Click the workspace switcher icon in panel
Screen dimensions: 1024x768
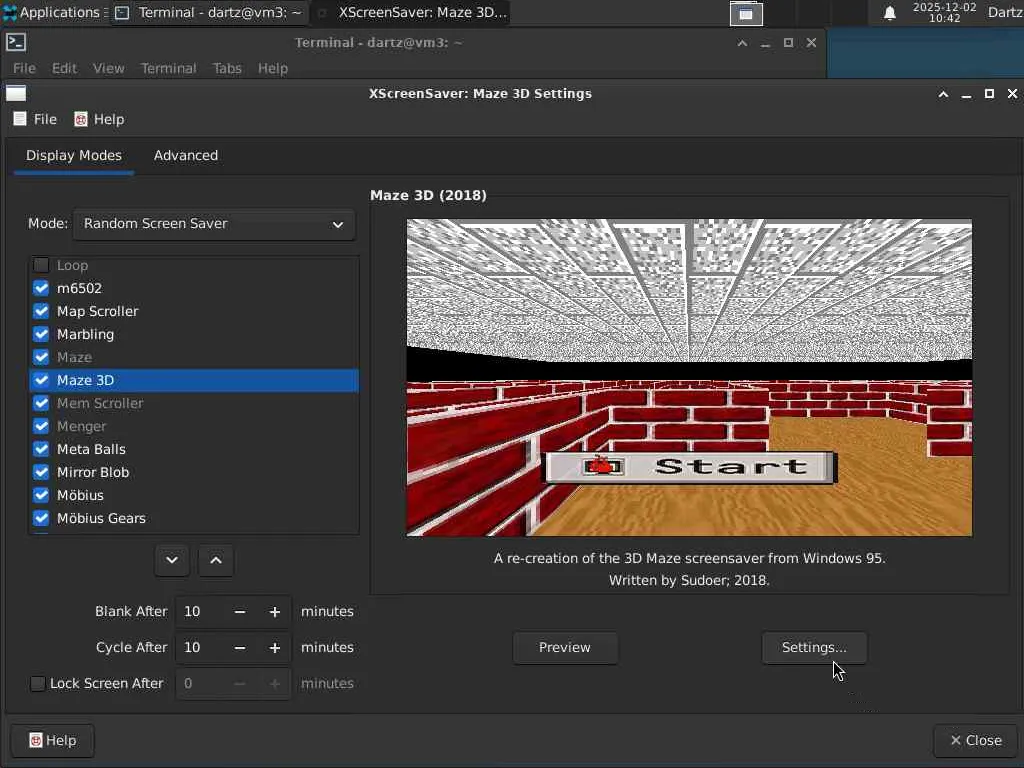[746, 13]
